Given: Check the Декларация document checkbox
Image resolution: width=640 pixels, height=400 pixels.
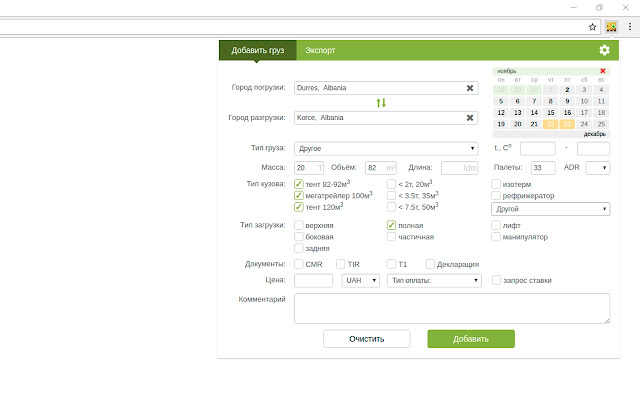Looking at the screenshot, I should (x=430, y=264).
